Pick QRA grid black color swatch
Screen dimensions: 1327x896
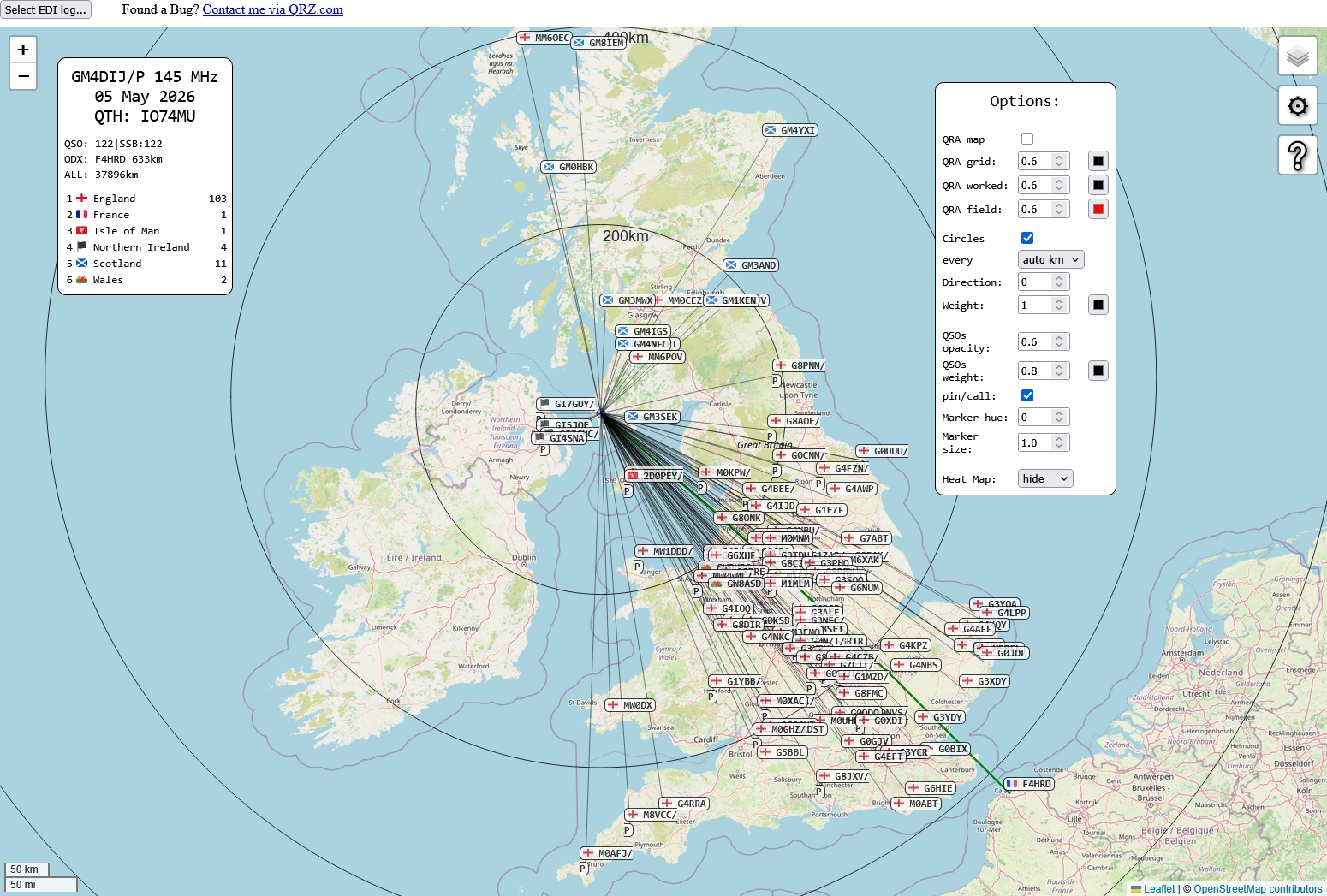[1098, 161]
